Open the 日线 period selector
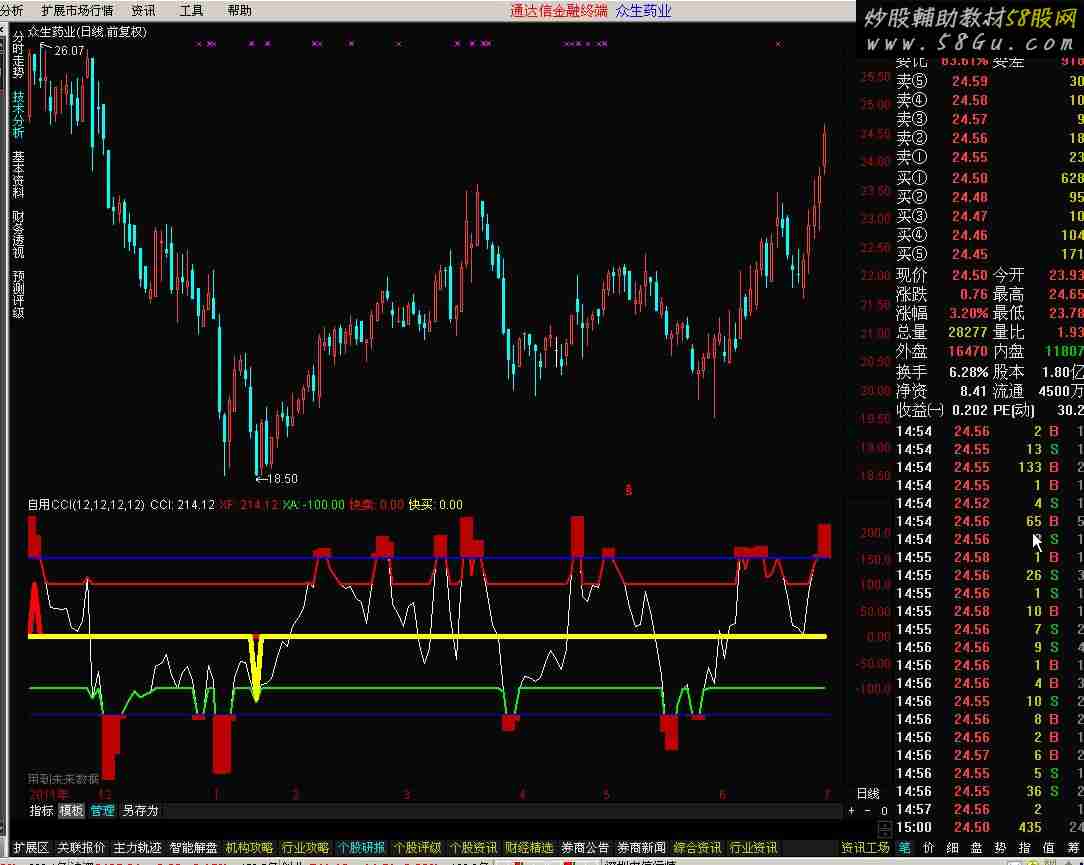 tap(868, 793)
